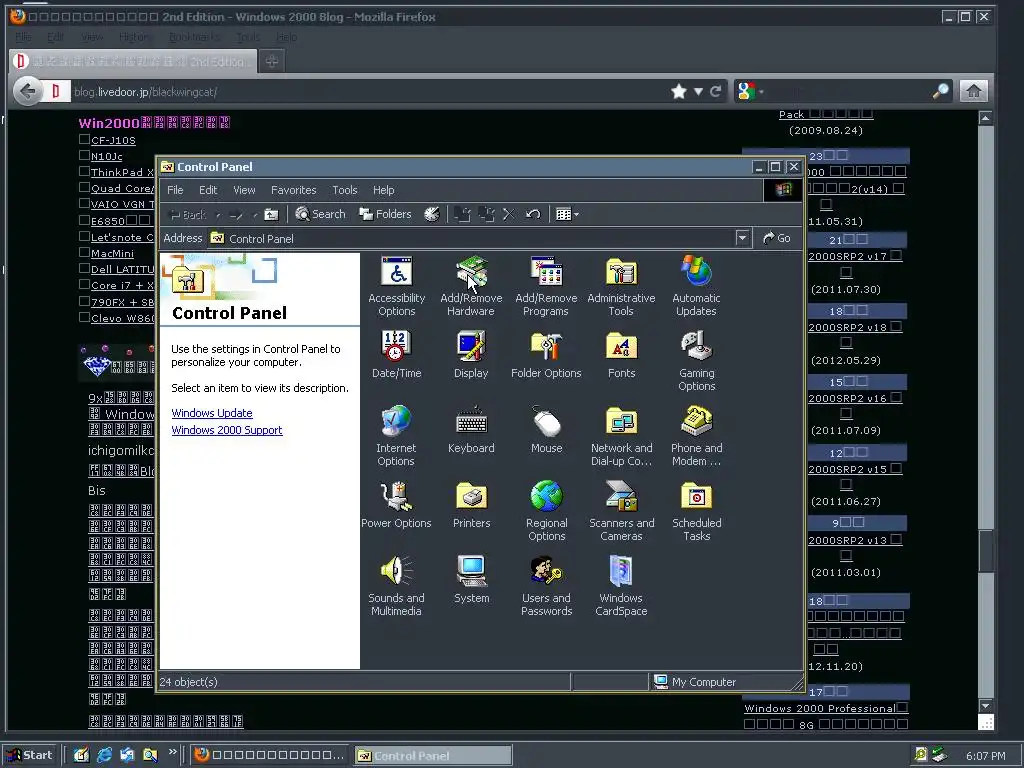Follow the Windows Update link
Screen dimensions: 1024x768
212,413
